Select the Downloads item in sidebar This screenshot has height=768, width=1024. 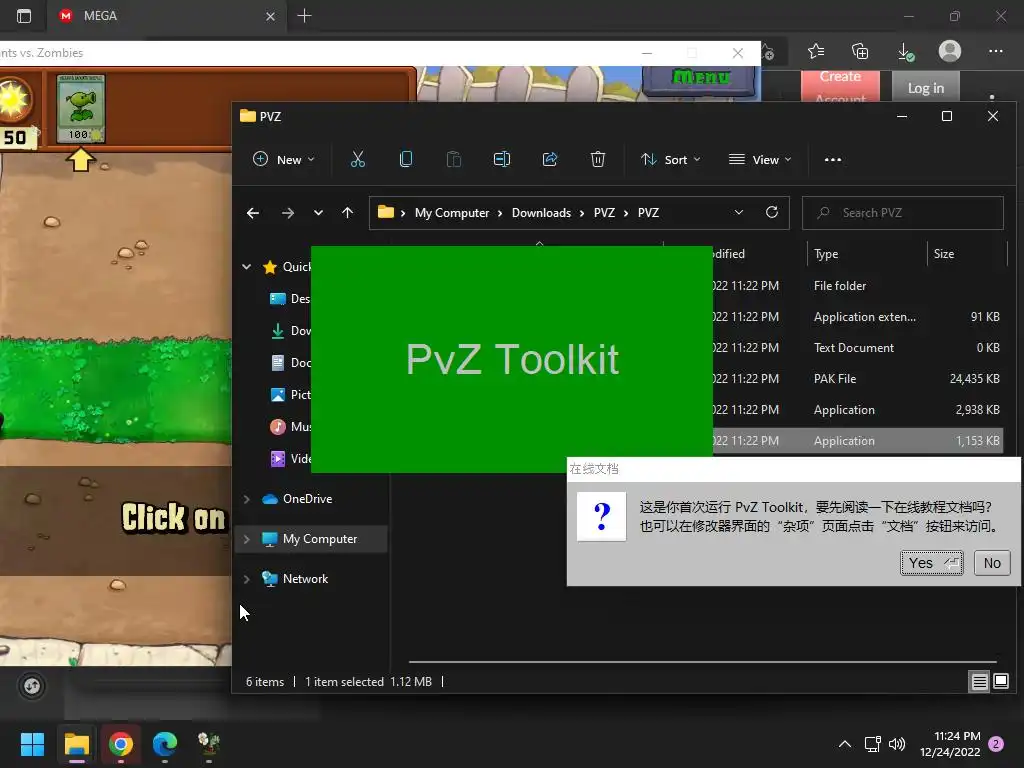pyautogui.click(x=291, y=330)
